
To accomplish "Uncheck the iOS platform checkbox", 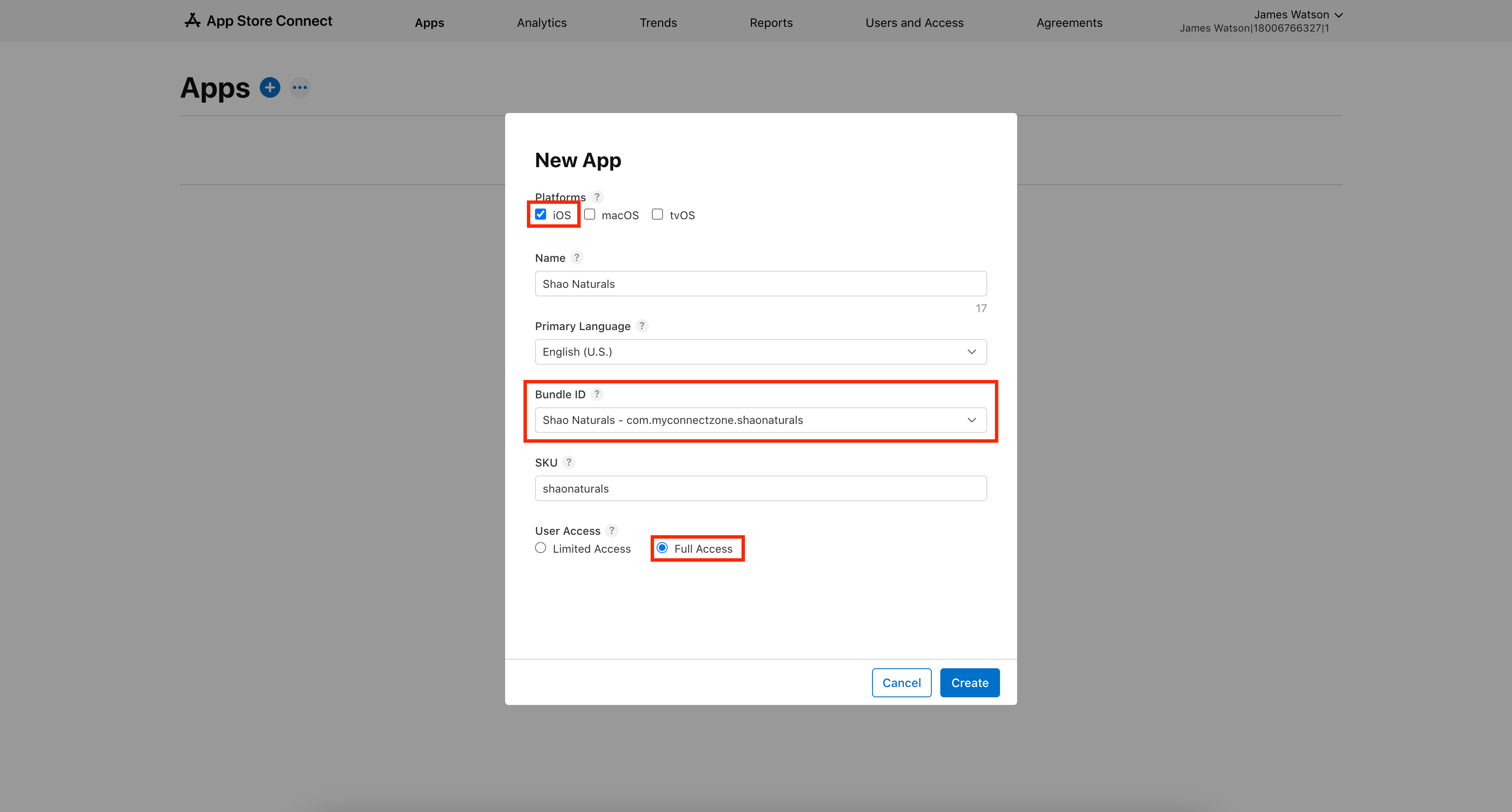I will (x=541, y=214).
